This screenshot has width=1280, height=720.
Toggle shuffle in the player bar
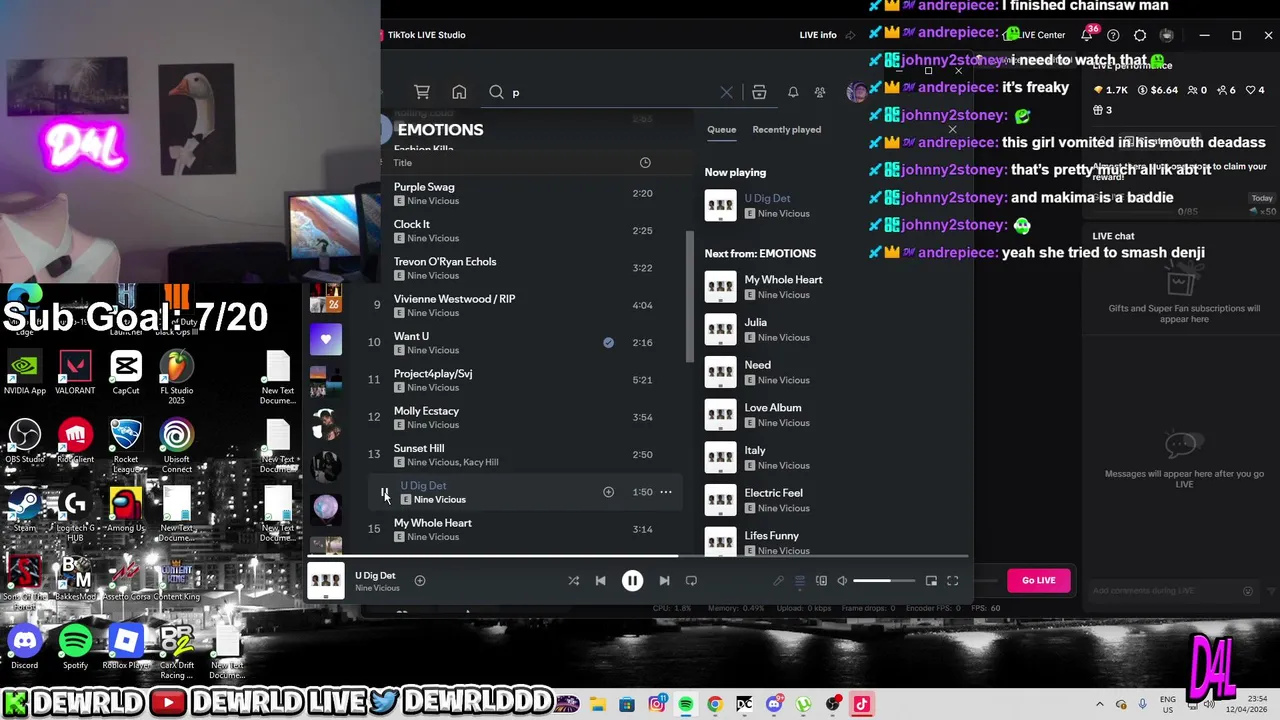point(573,580)
